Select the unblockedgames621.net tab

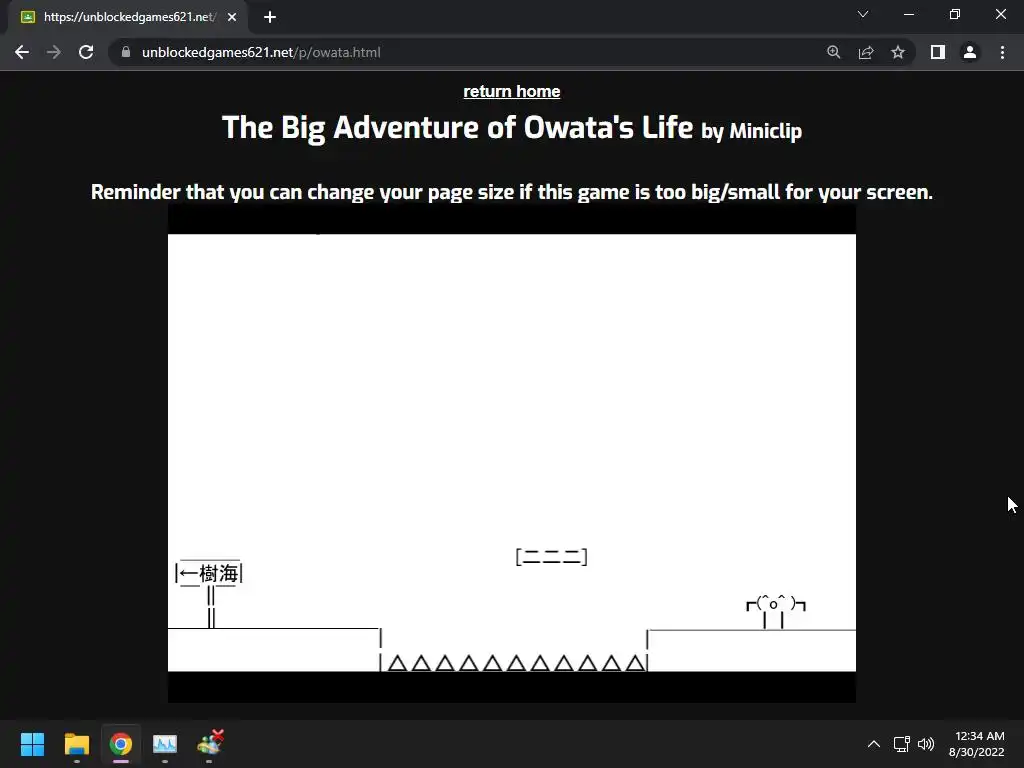coord(128,17)
